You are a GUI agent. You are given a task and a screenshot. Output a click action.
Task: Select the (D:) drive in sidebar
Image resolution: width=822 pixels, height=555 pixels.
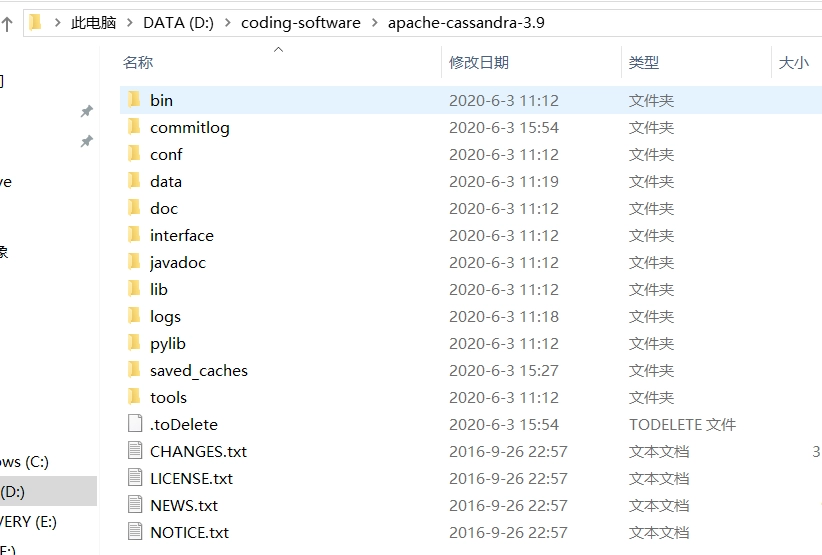click(x=48, y=492)
